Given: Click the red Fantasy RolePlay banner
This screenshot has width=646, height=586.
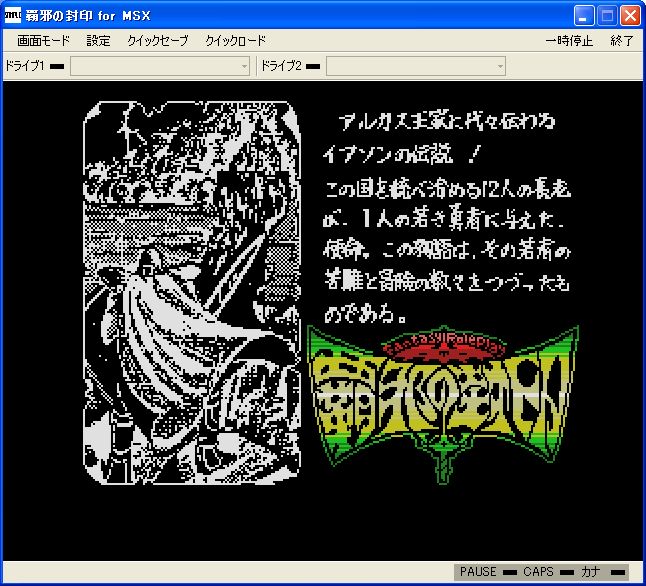Looking at the screenshot, I should point(444,346).
